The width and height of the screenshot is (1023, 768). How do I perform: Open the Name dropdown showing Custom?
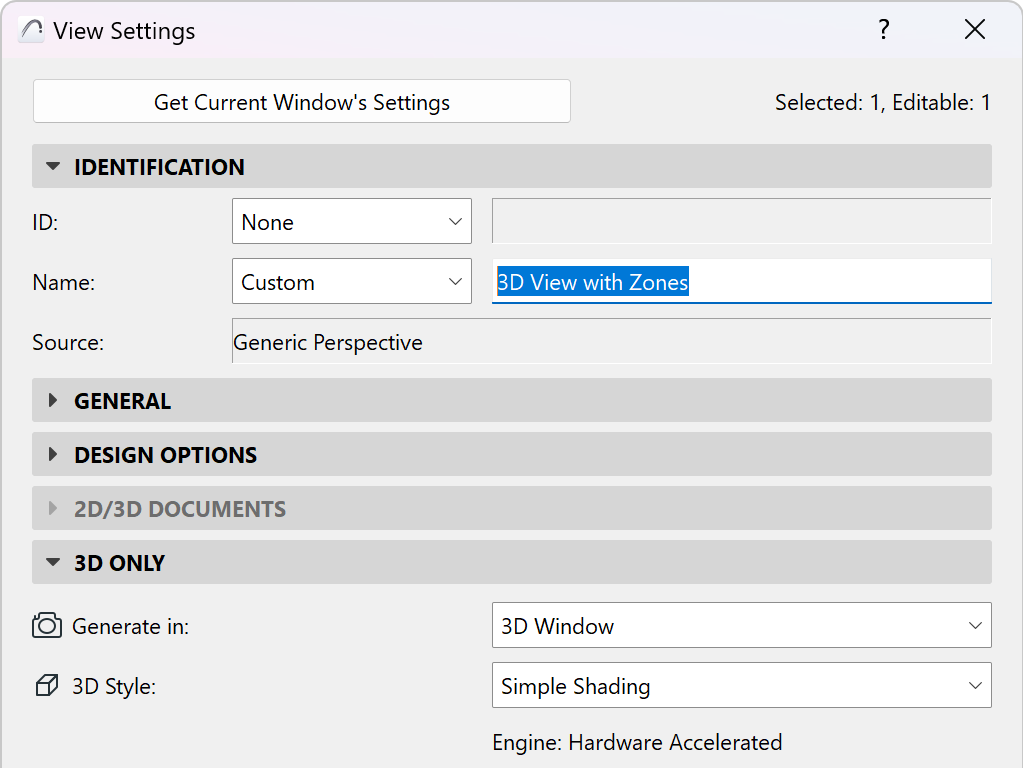(351, 282)
